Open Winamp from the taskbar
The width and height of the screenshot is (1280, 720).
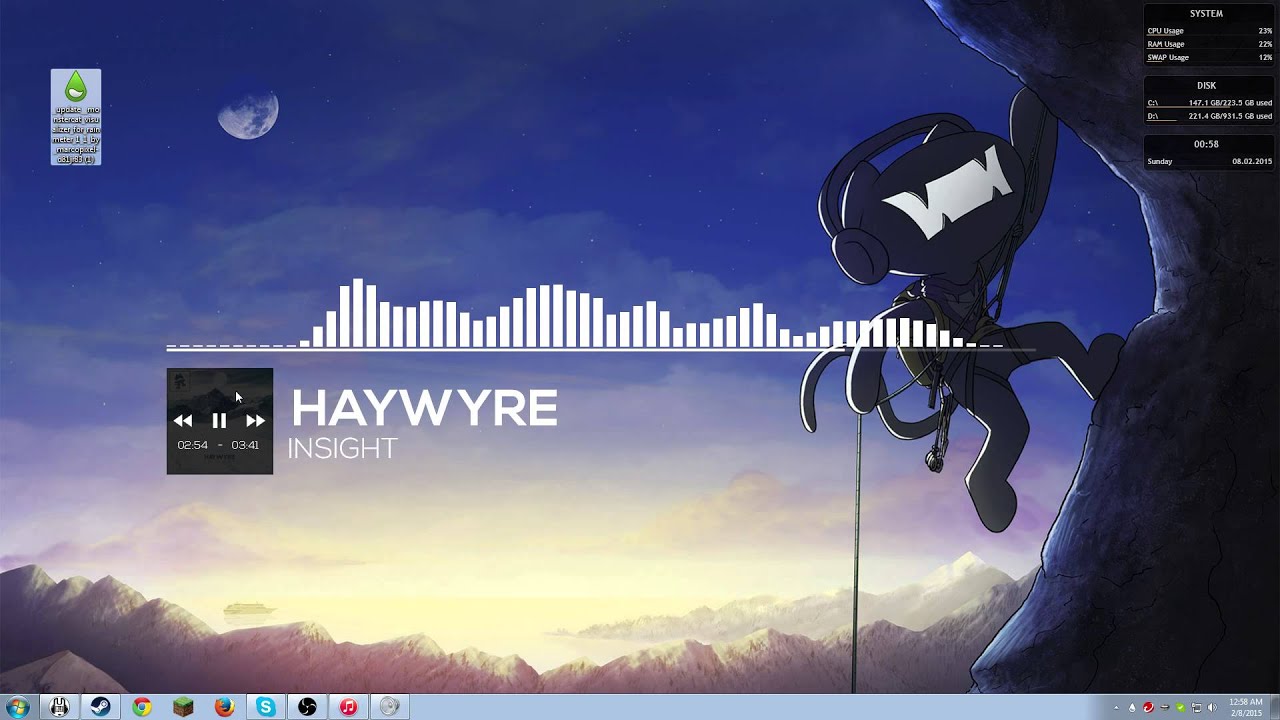point(59,707)
